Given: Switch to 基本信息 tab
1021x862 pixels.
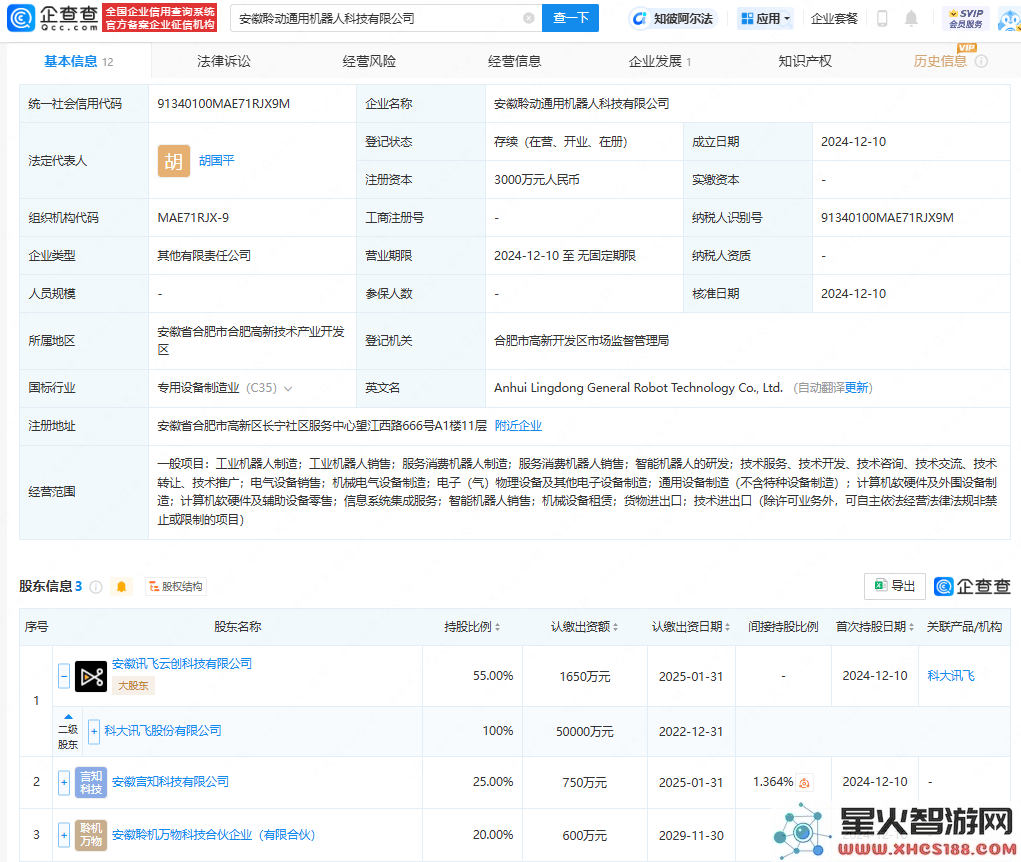Looking at the screenshot, I should point(78,61).
